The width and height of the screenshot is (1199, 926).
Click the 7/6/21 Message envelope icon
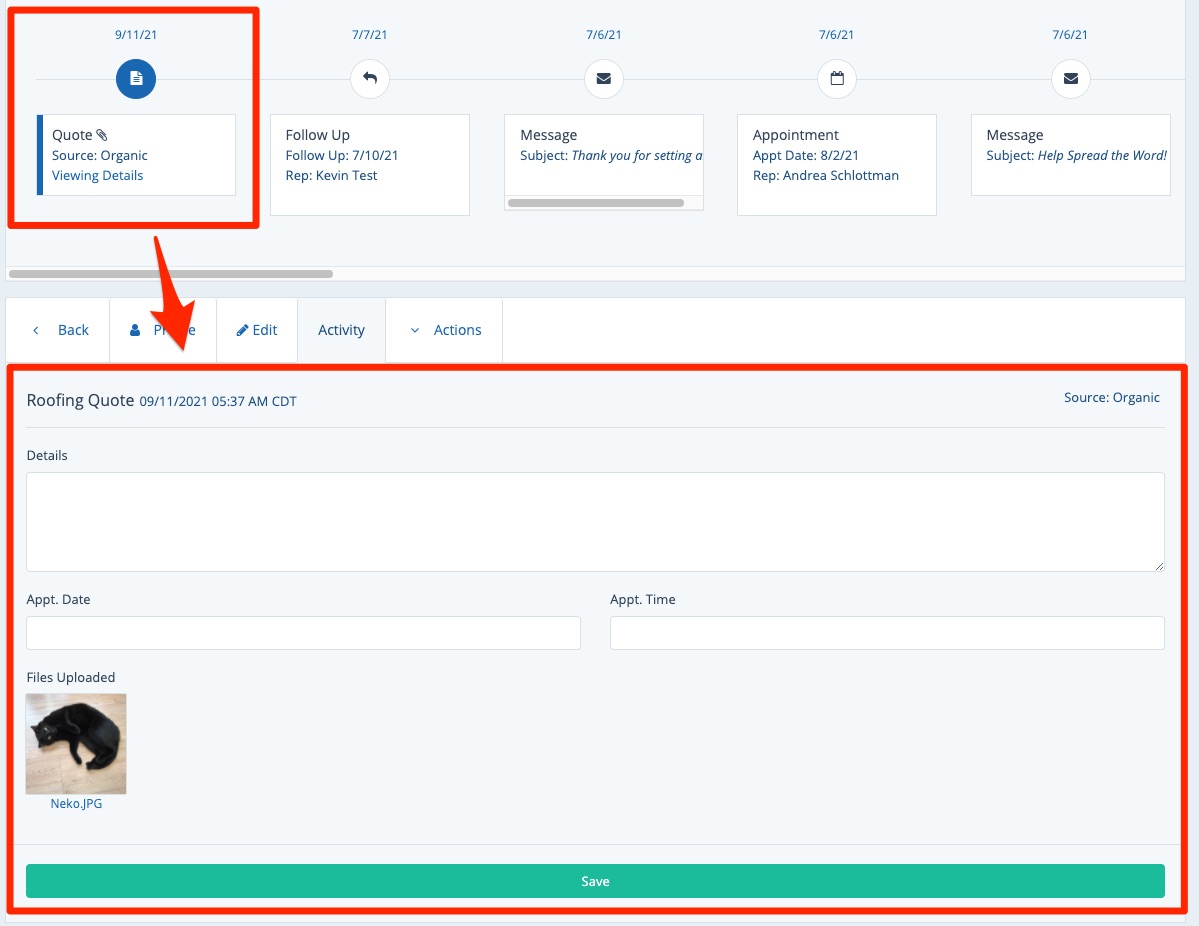(x=604, y=79)
